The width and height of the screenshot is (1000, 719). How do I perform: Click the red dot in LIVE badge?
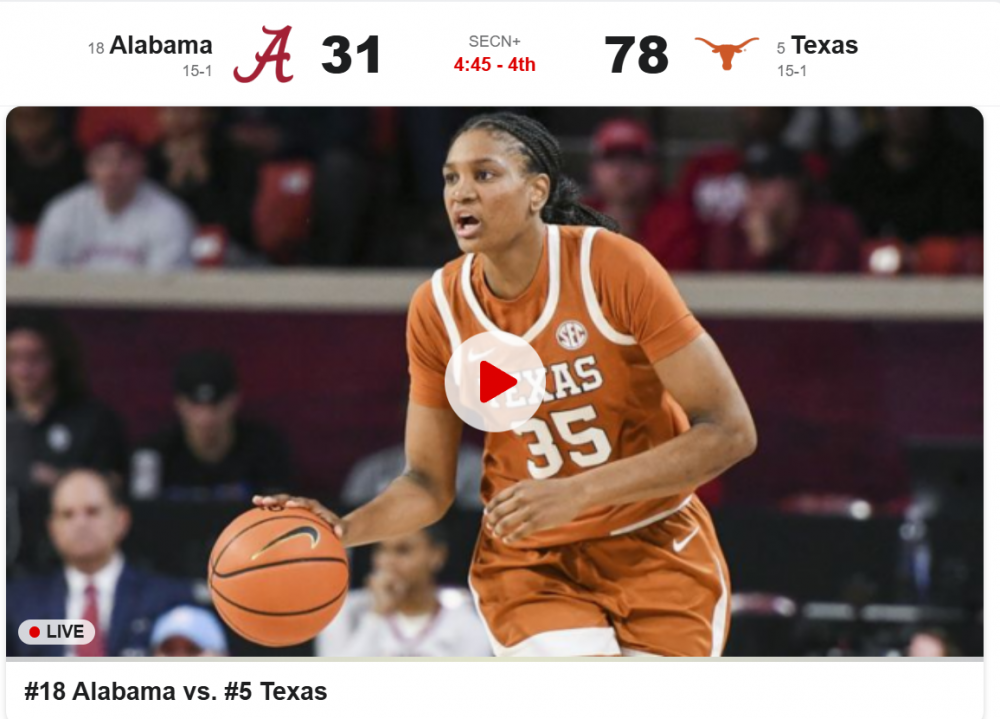[x=34, y=632]
